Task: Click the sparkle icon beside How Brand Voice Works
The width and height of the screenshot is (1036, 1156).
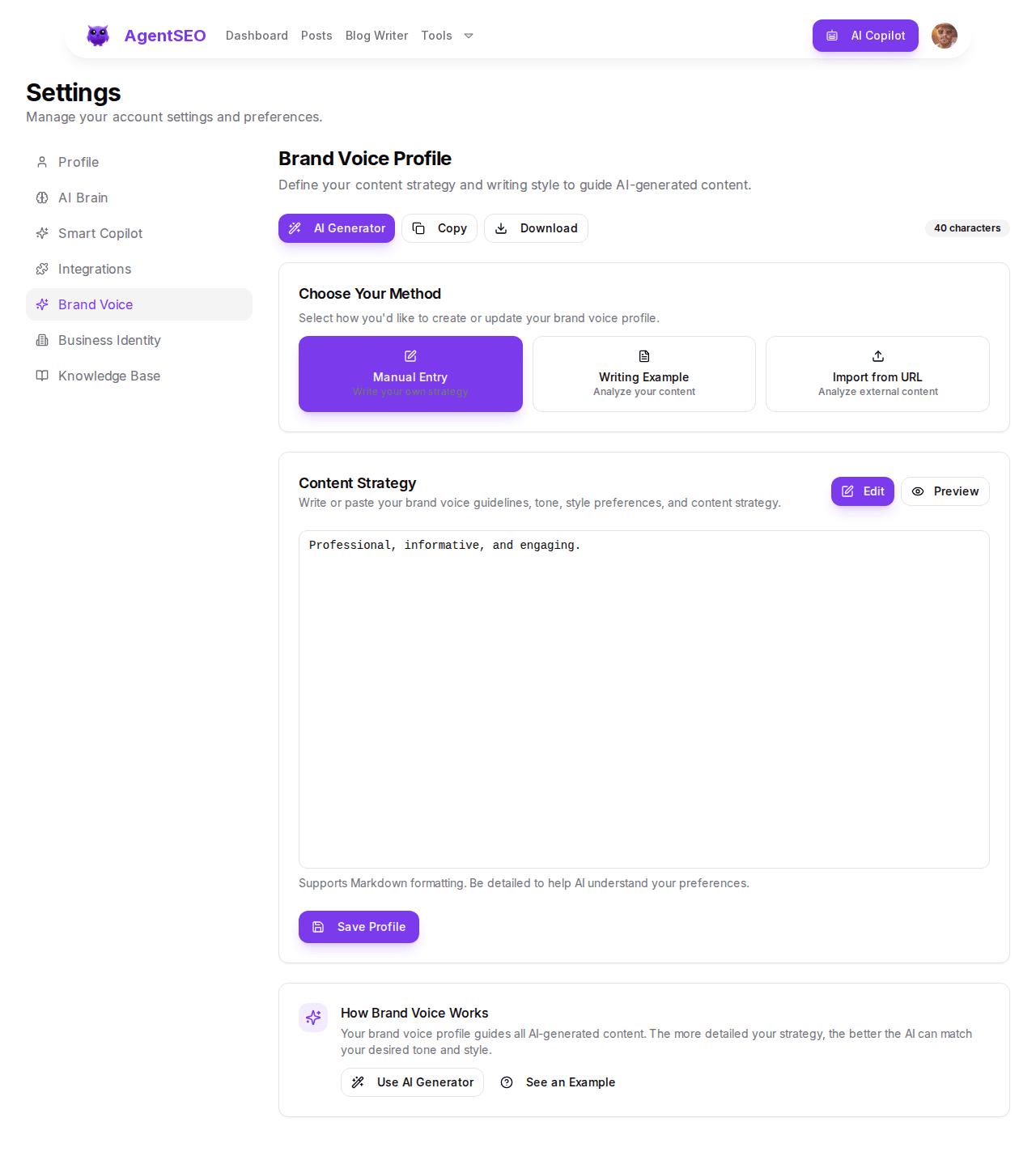Action: click(x=313, y=1018)
